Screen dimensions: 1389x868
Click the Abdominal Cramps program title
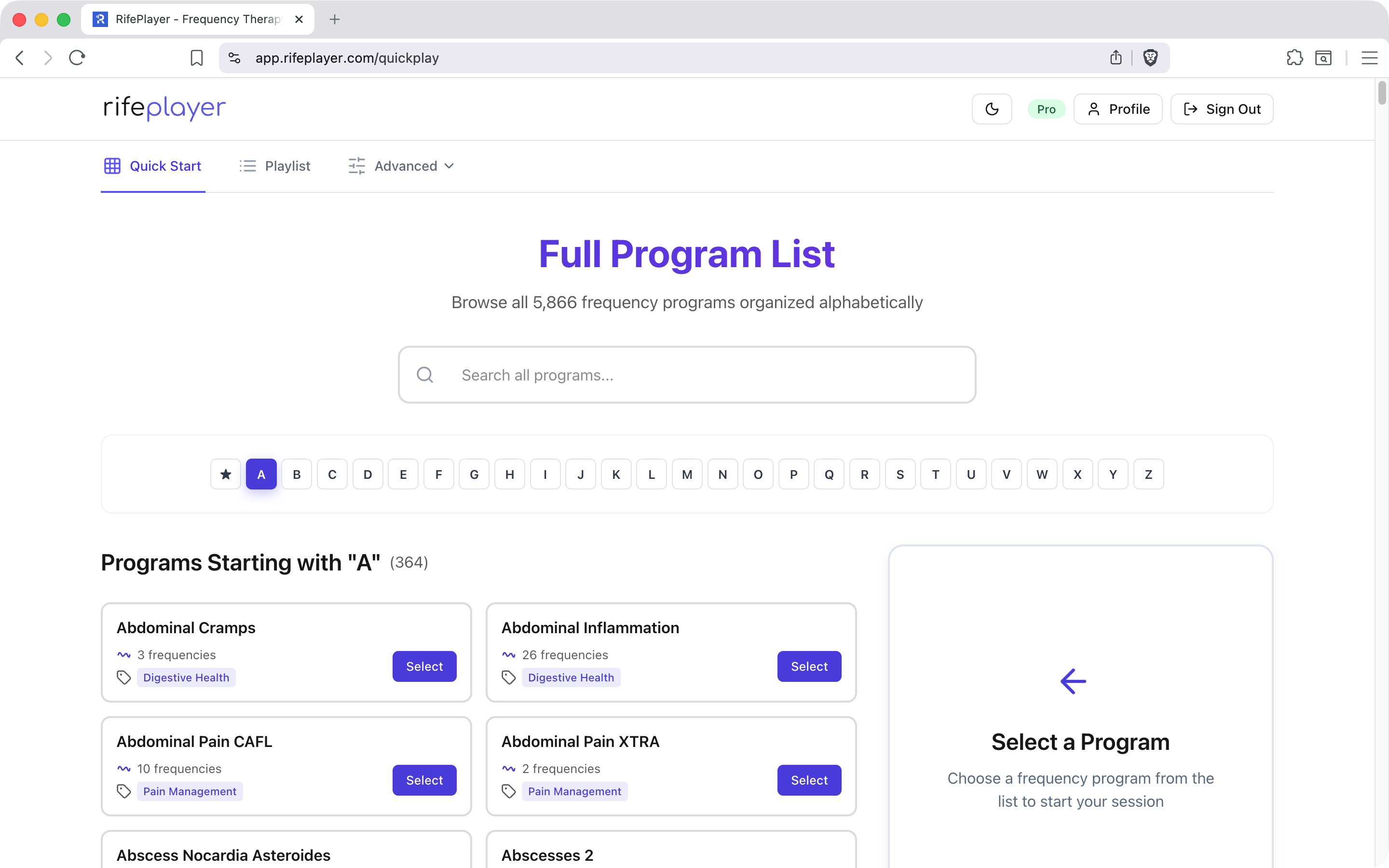pos(186,627)
